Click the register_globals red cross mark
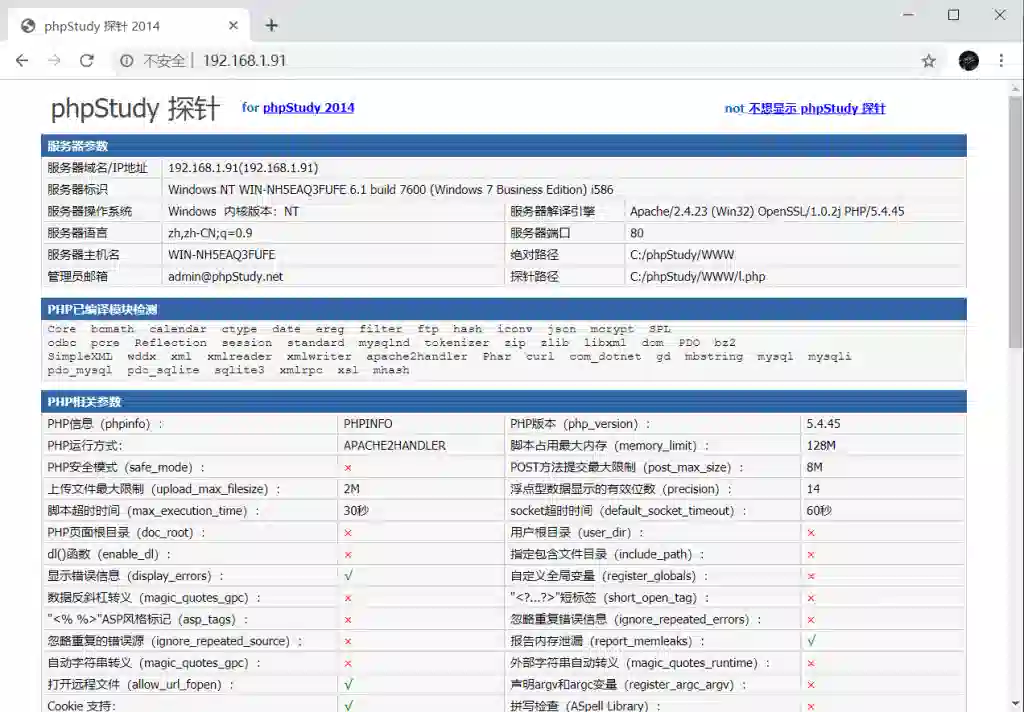 pos(811,576)
